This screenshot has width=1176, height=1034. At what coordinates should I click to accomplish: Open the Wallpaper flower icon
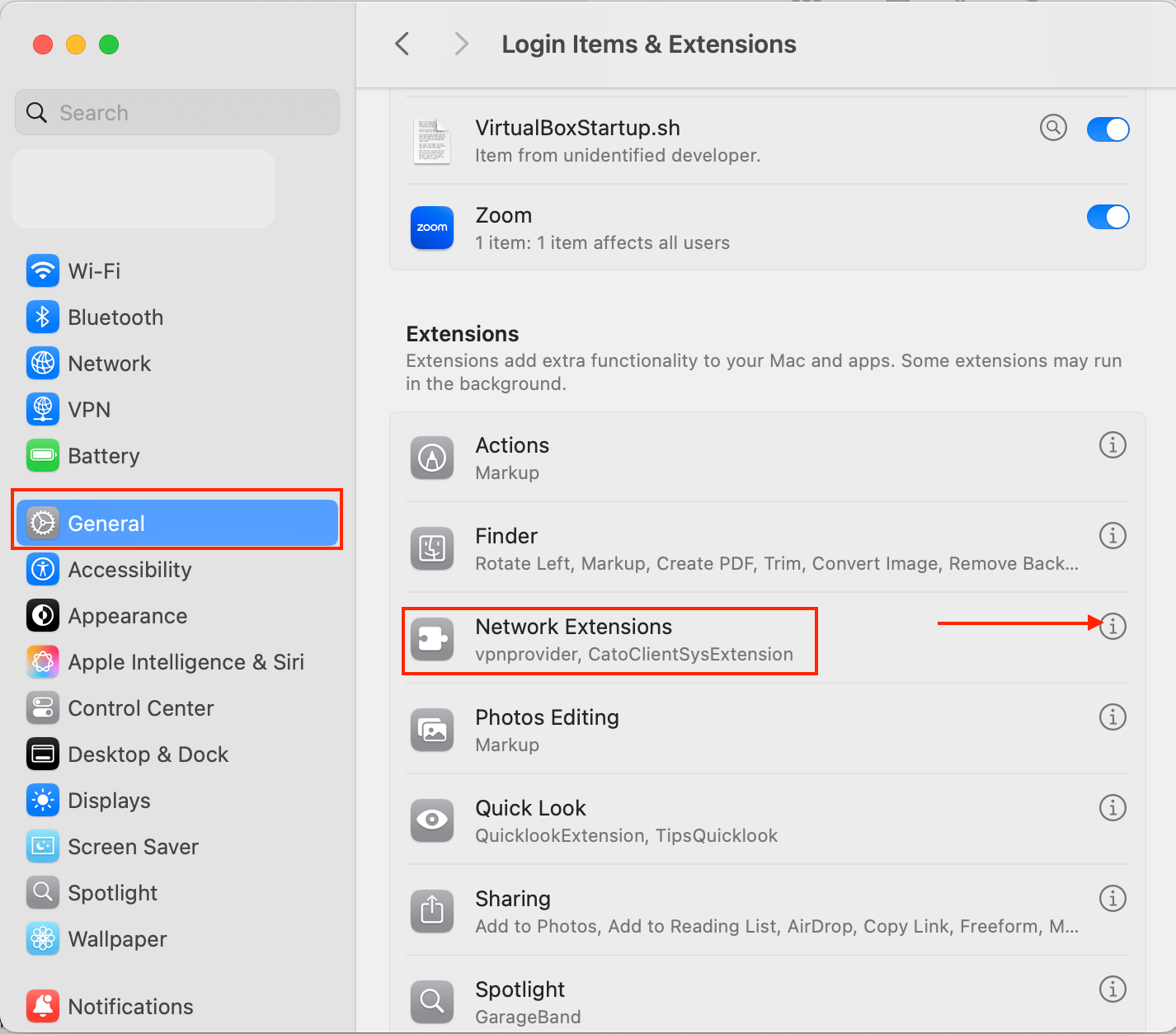[43, 938]
